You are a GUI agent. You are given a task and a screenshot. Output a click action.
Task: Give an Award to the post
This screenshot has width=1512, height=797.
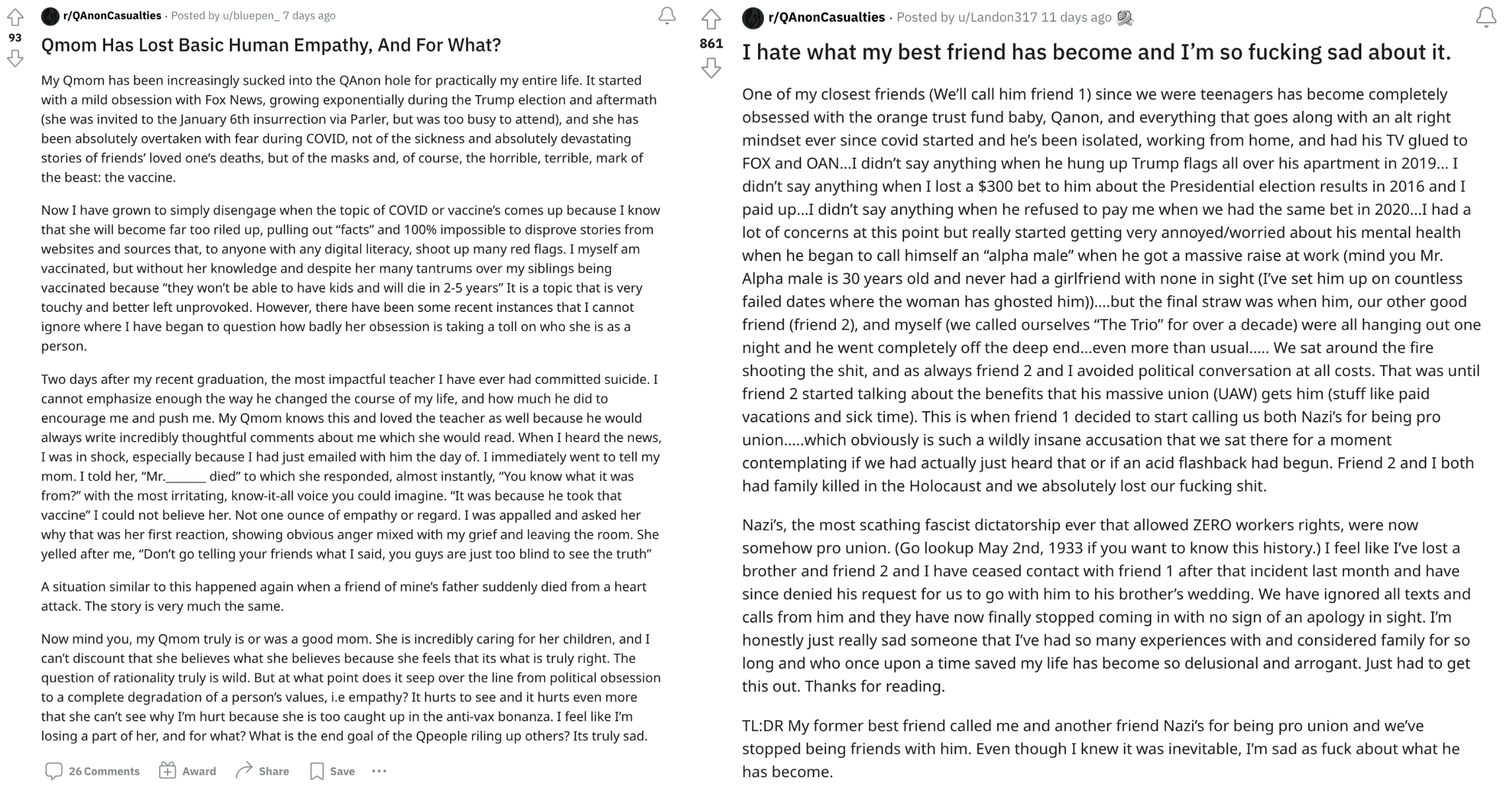pos(188,771)
